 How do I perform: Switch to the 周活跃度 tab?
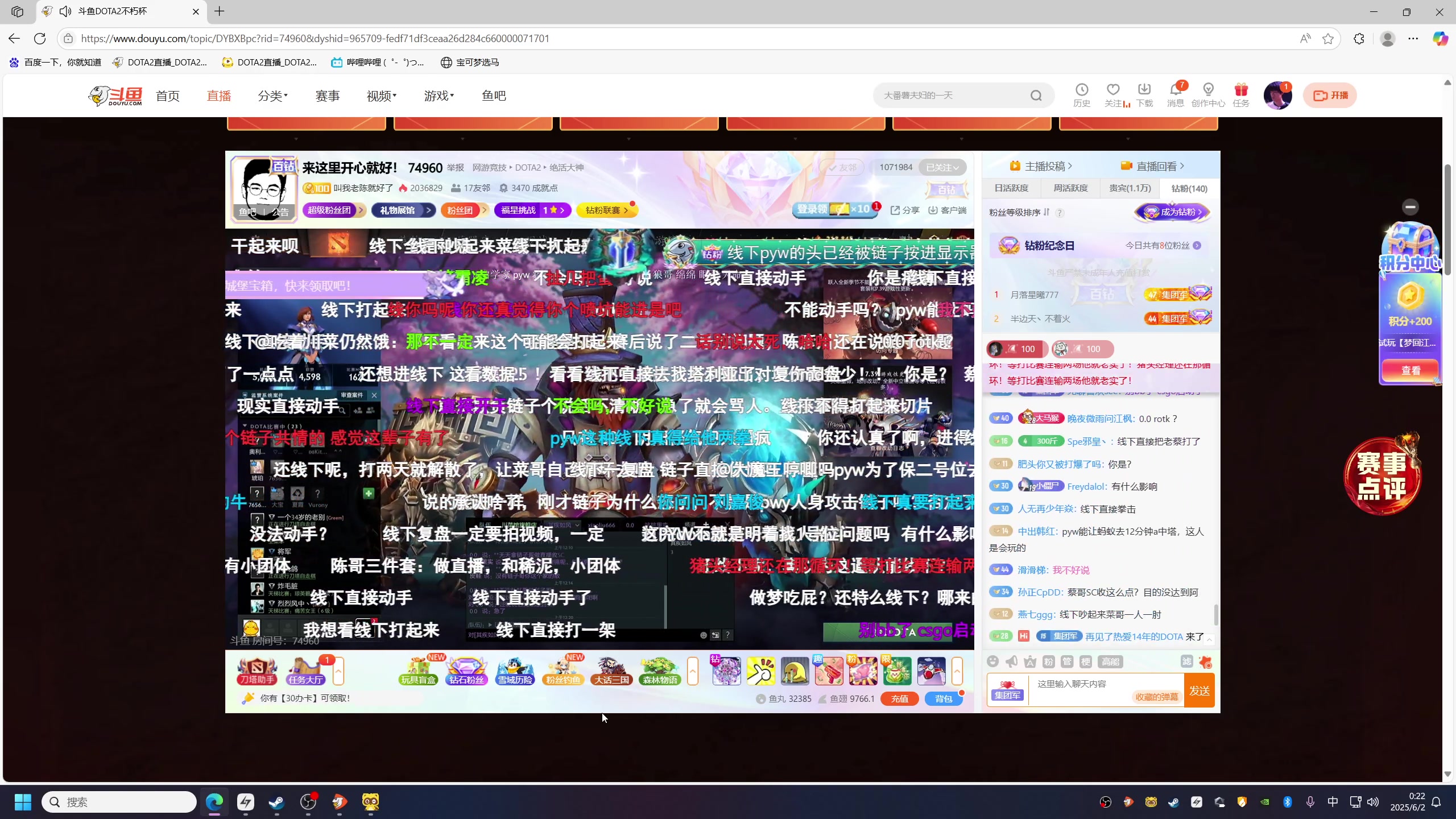(1070, 188)
